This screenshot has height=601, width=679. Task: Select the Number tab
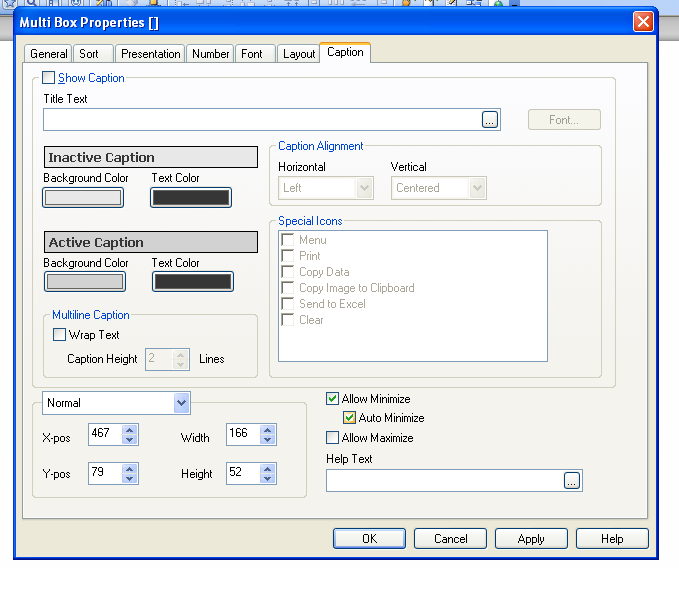point(210,54)
